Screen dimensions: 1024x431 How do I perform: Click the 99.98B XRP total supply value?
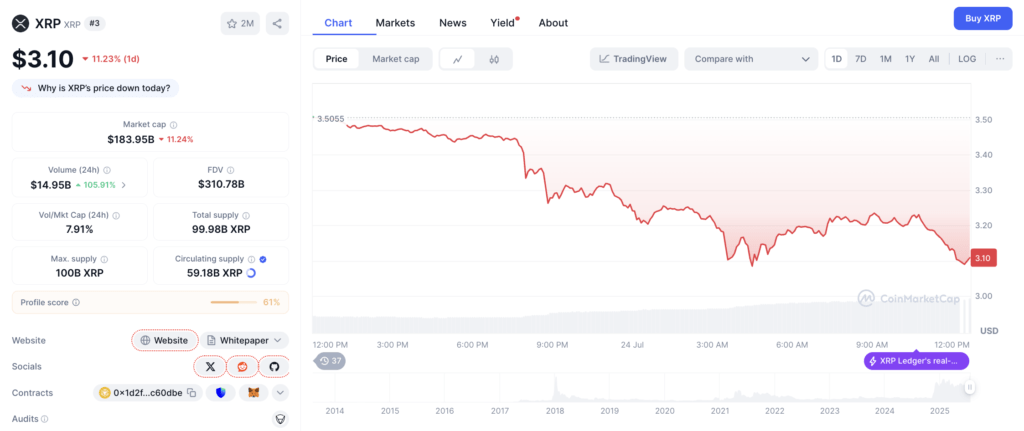[221, 229]
